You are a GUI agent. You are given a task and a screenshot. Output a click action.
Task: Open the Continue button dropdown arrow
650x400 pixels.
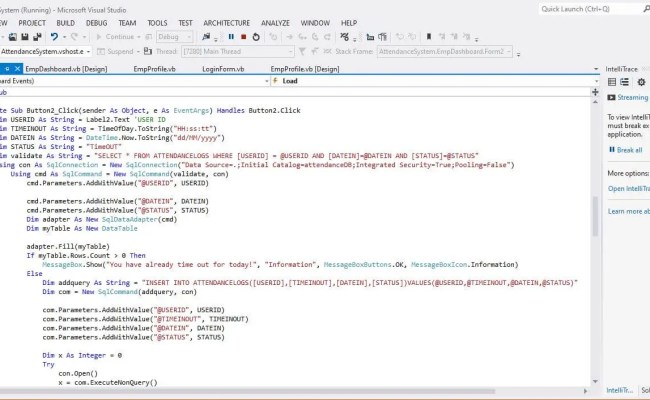click(x=139, y=37)
